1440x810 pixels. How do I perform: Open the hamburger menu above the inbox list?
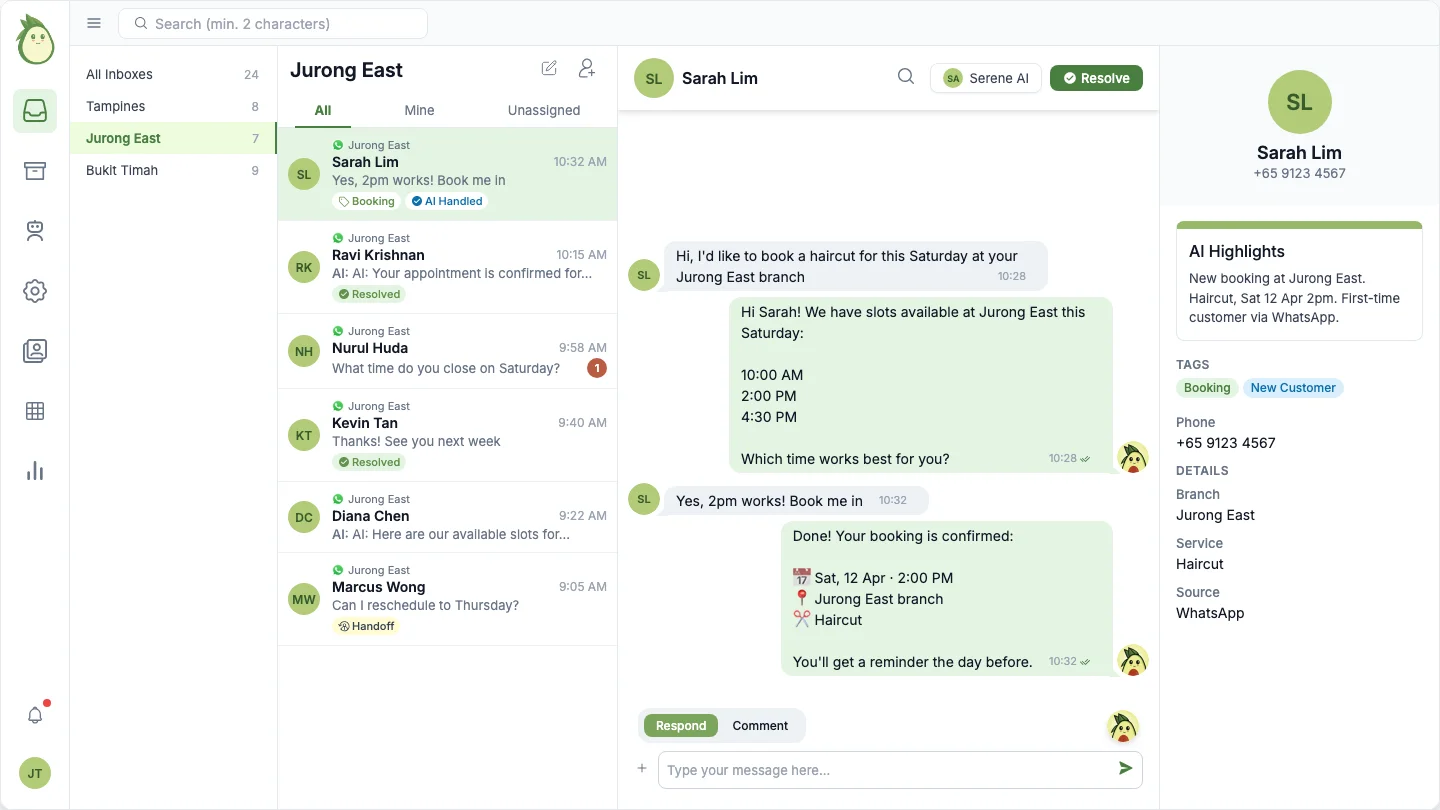click(93, 23)
